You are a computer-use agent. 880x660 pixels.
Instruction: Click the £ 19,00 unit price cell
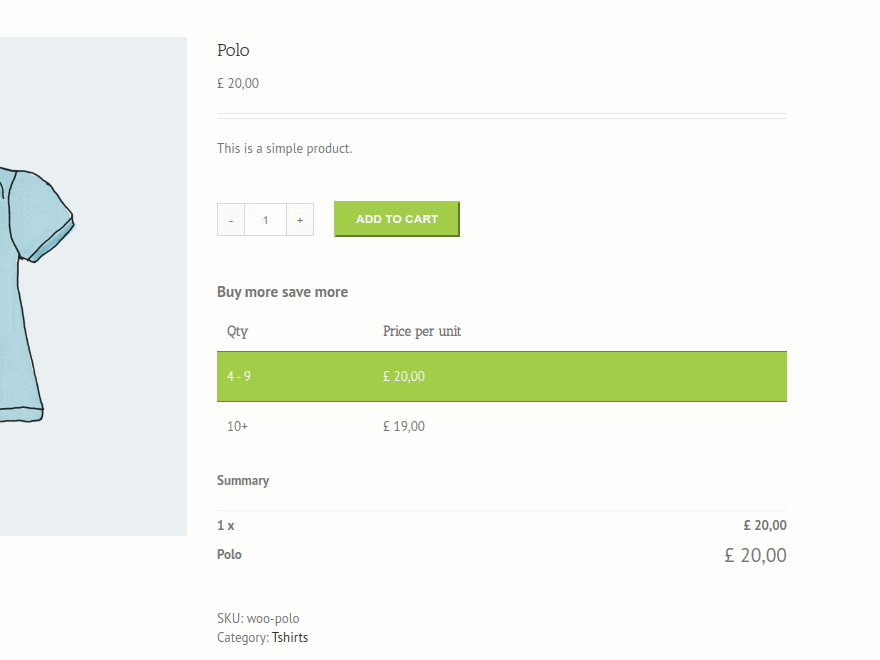(404, 426)
